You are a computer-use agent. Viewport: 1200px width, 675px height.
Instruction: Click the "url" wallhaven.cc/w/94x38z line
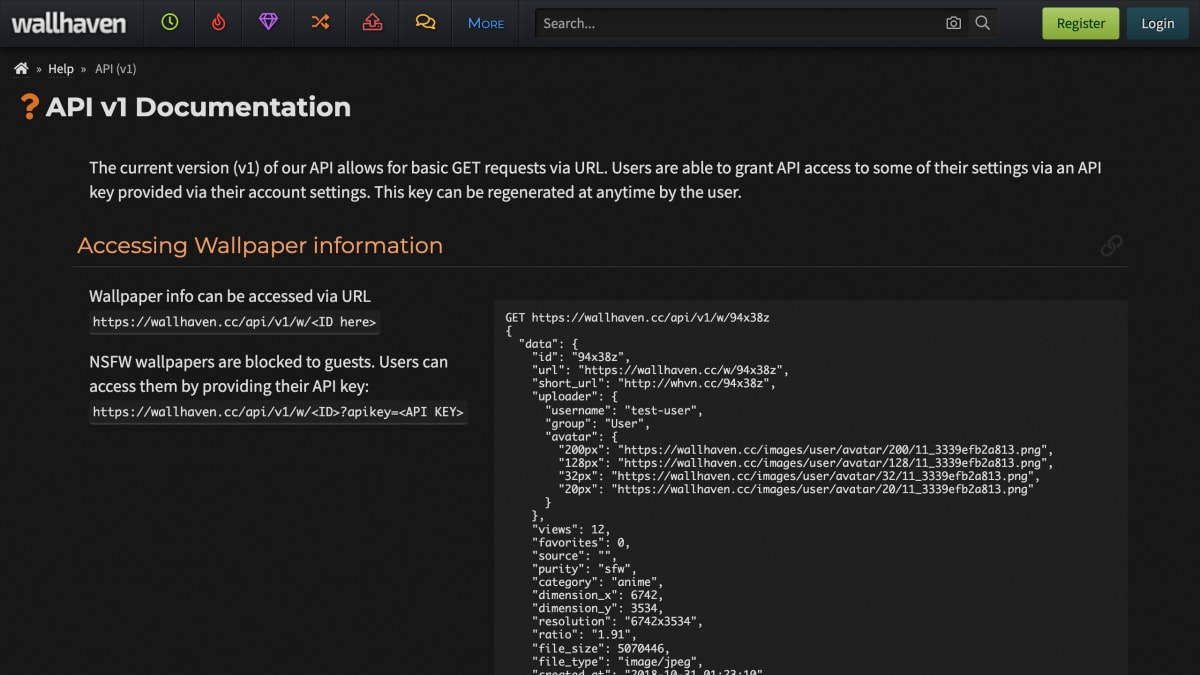click(660, 371)
